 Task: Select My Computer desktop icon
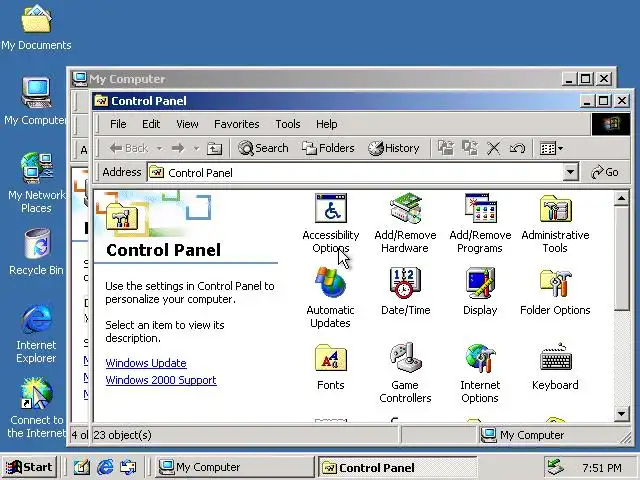(36, 101)
